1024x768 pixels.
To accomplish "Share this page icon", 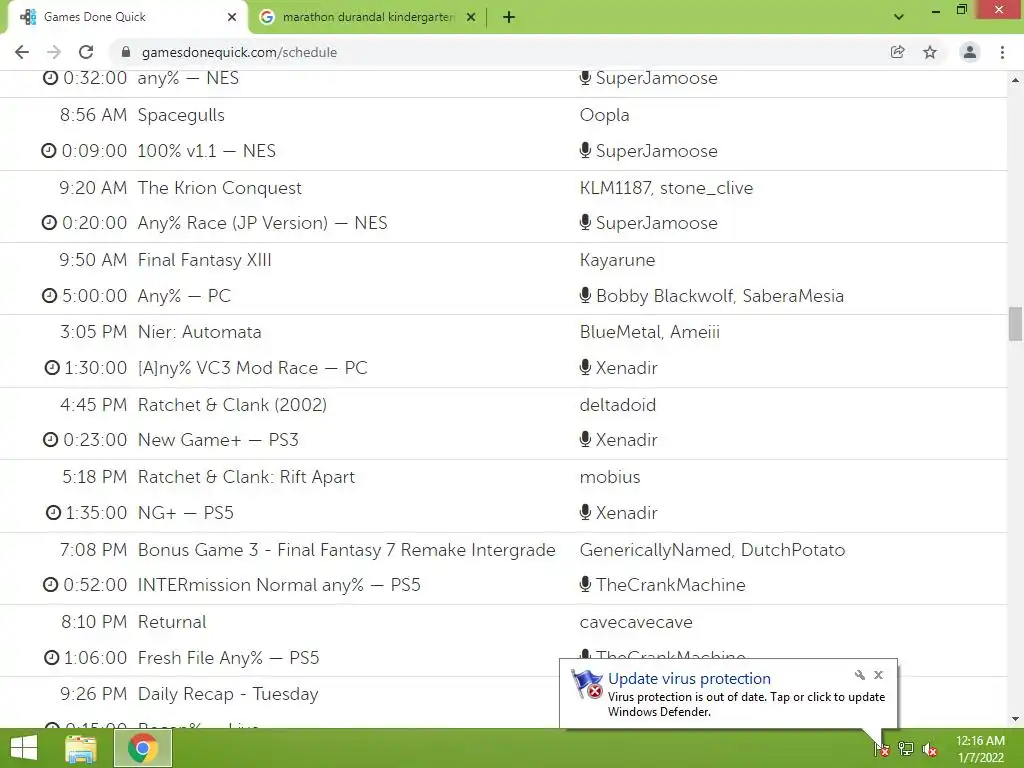I will tap(898, 52).
